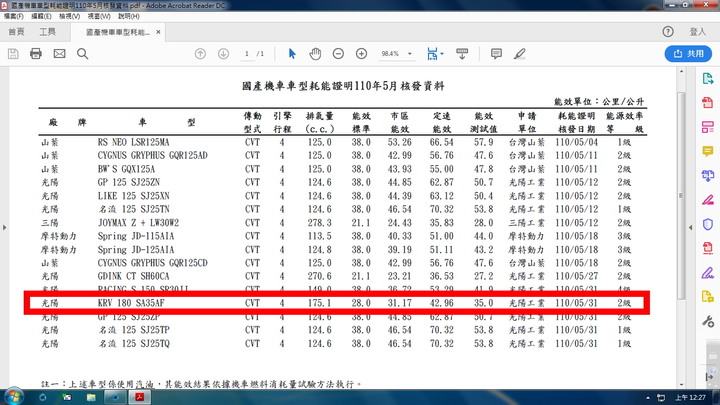Select the open PDF document tab
The height and width of the screenshot is (405, 720).
pyautogui.click(x=118, y=32)
